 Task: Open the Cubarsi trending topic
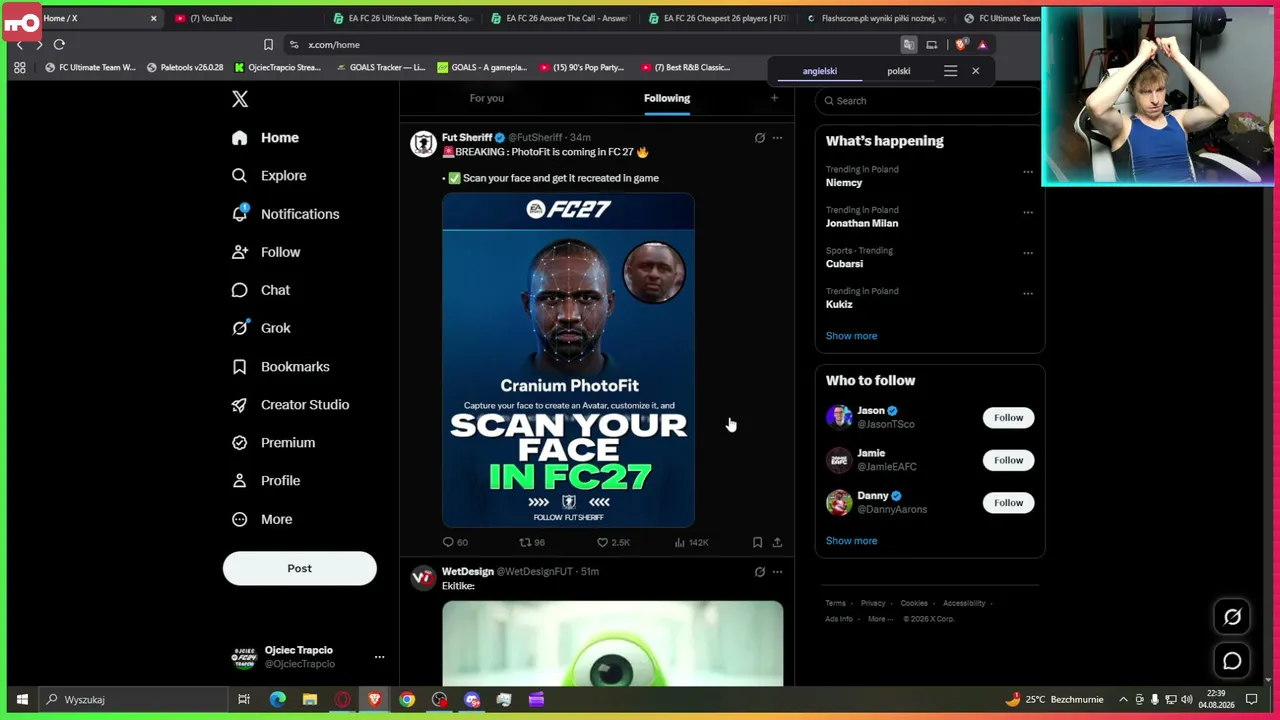click(844, 264)
